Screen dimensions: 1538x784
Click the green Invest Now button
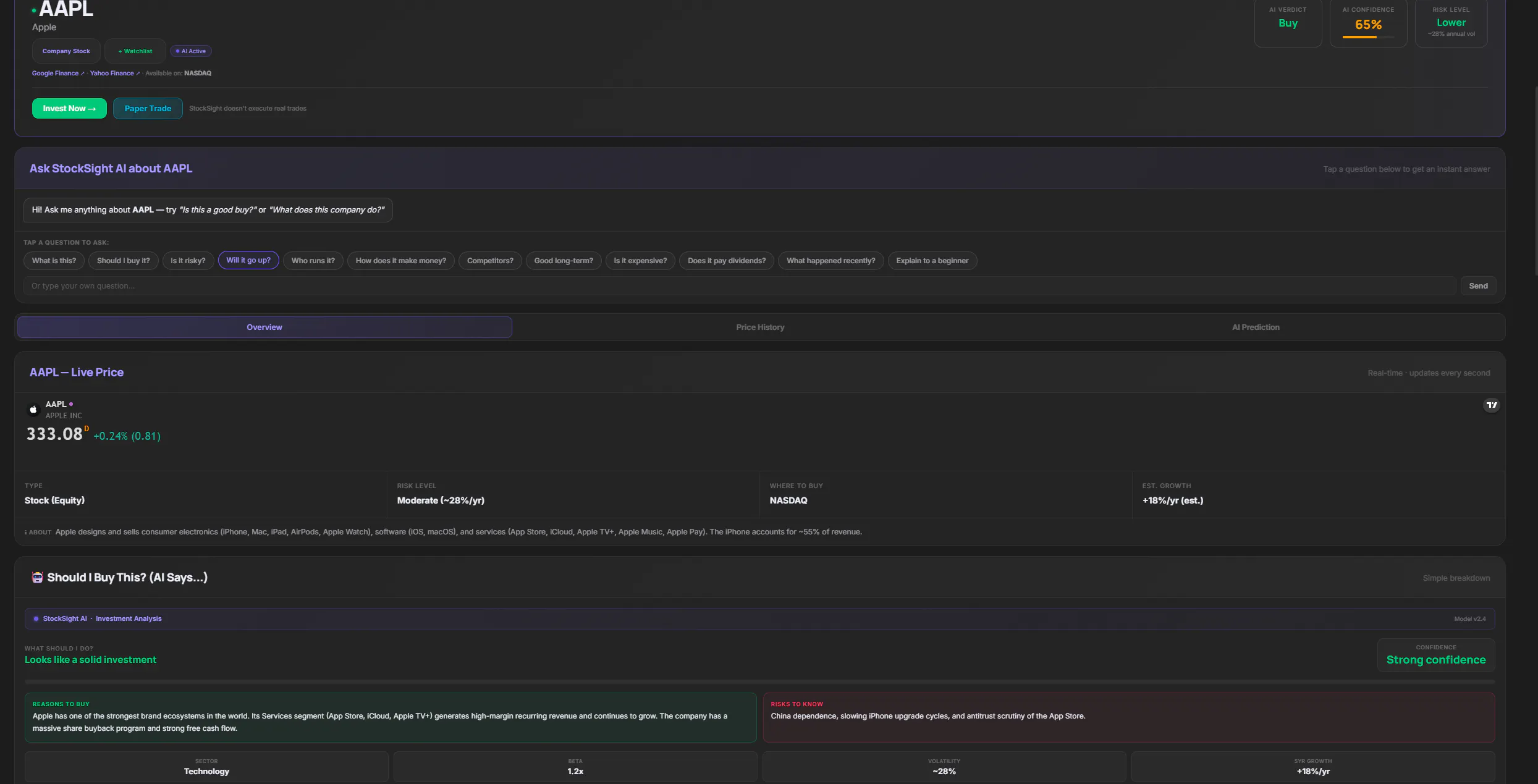click(x=69, y=108)
